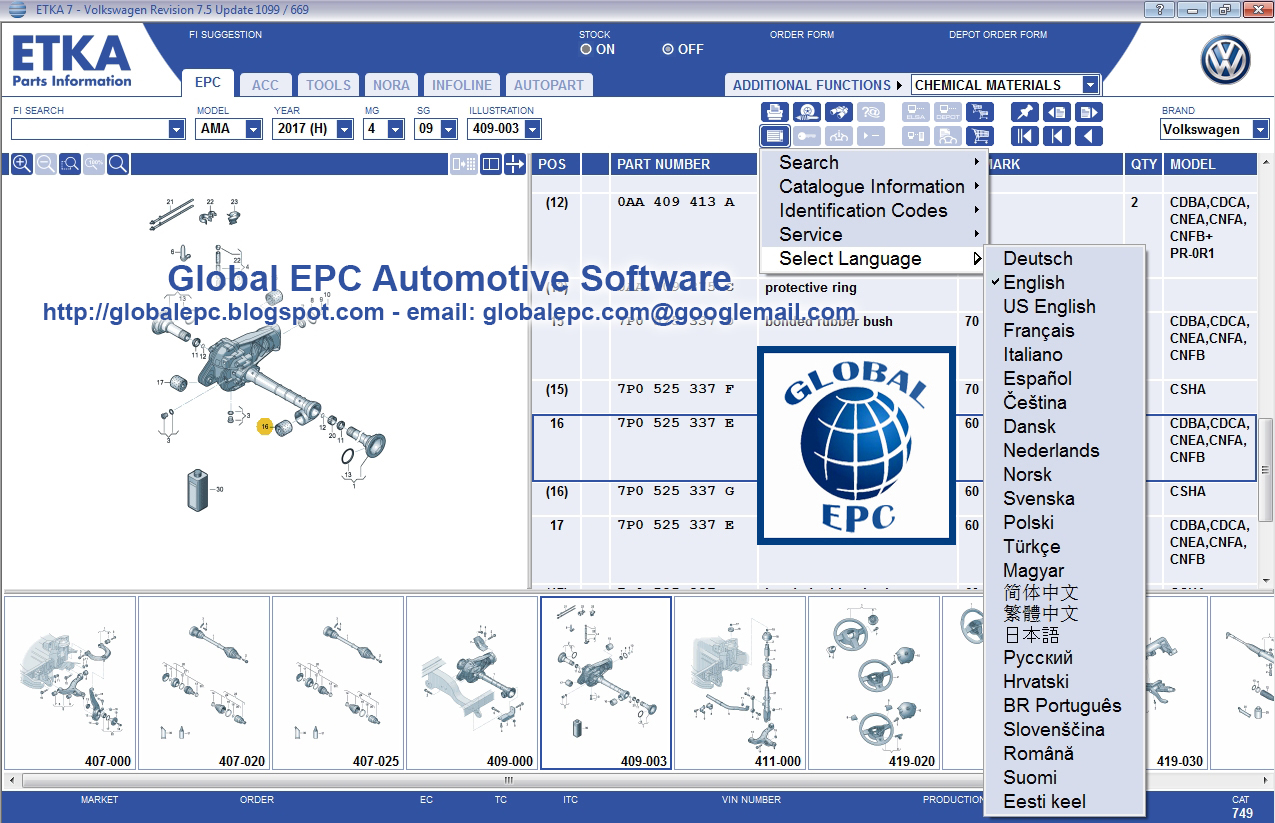Click the pushpin icon
This screenshot has width=1275, height=823.
tap(1025, 112)
